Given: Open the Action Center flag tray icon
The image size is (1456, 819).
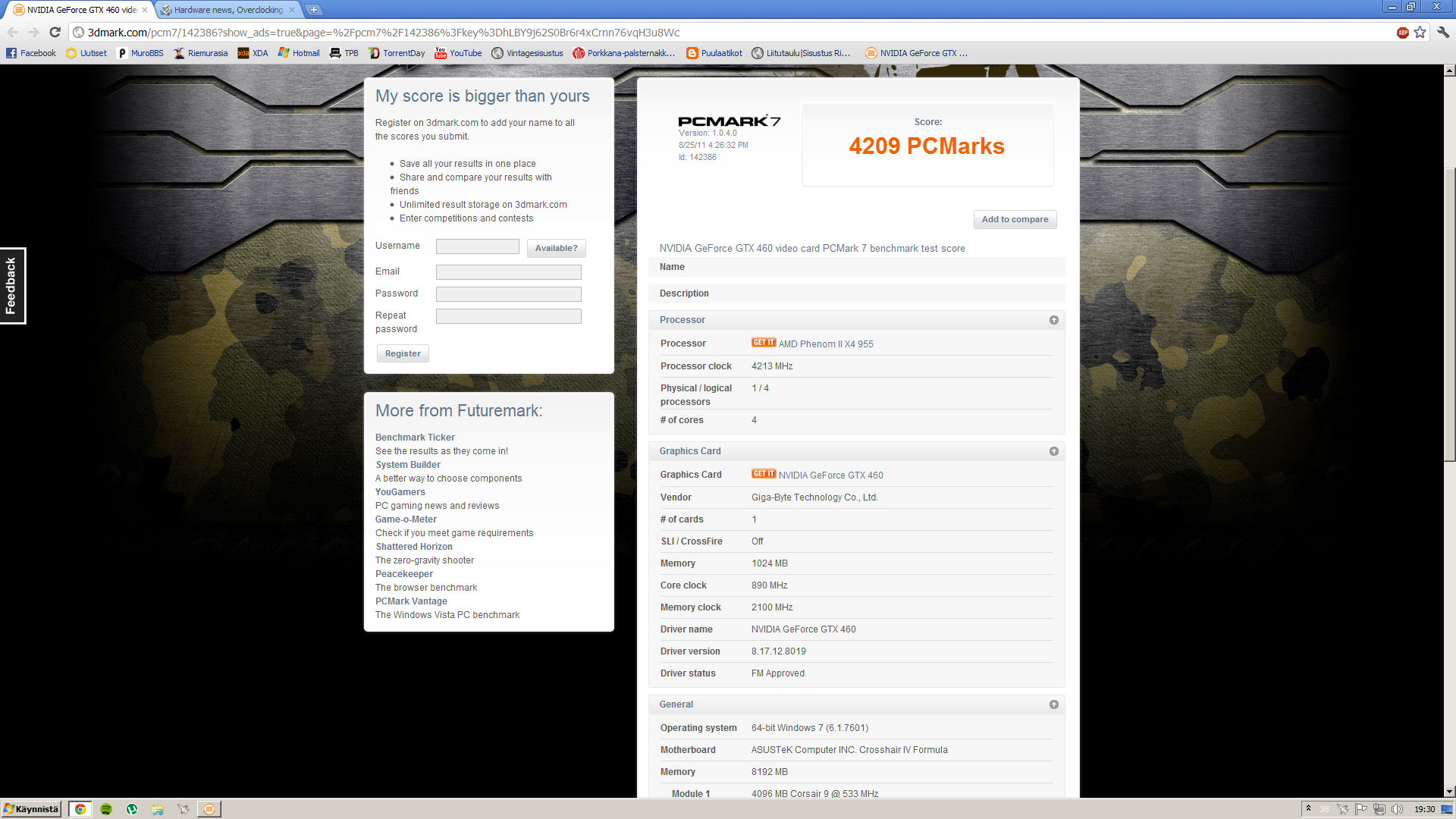Looking at the screenshot, I should coord(1361,809).
